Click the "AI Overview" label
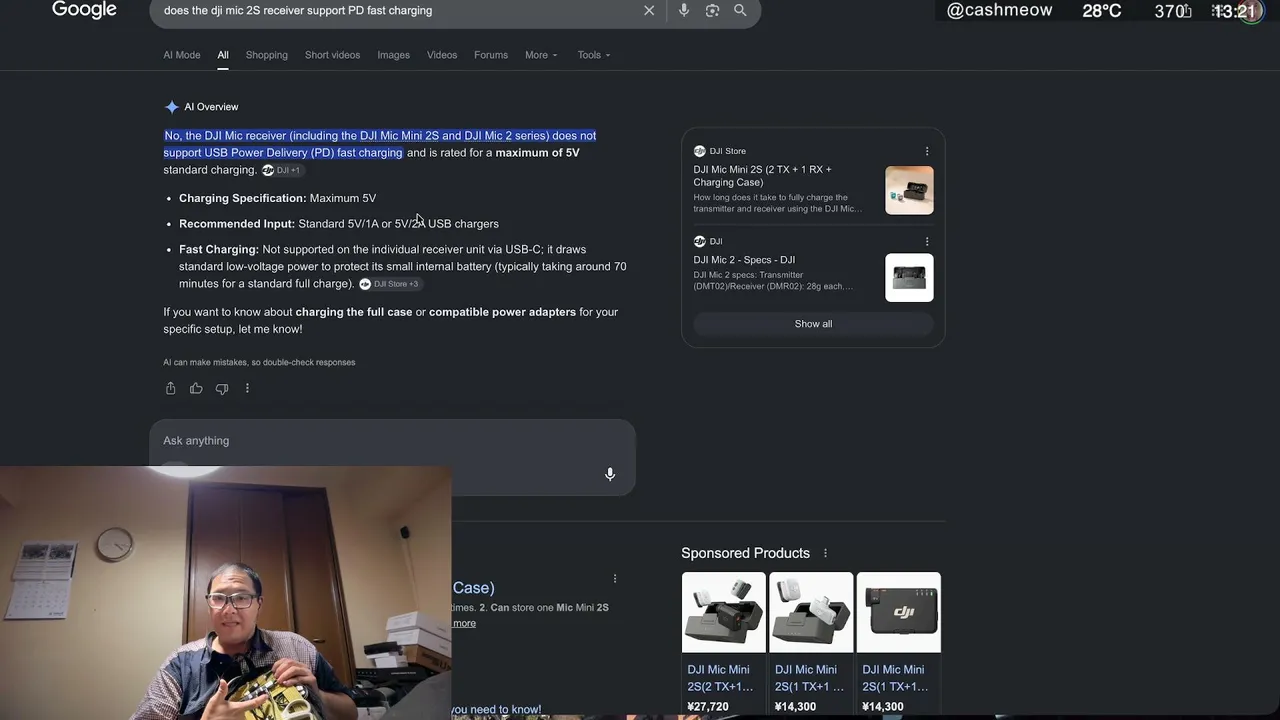 (x=211, y=107)
